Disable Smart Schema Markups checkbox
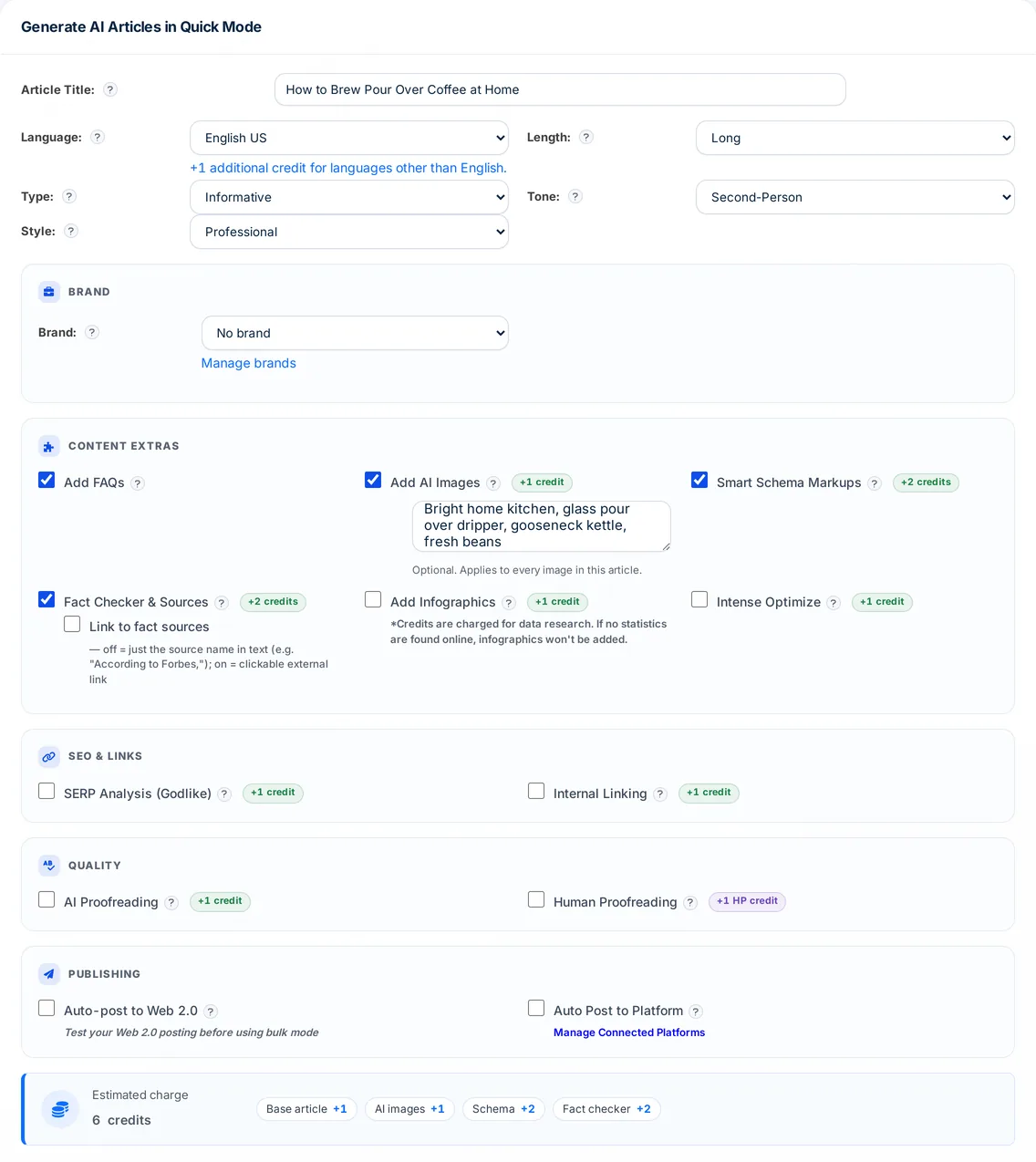 [699, 480]
